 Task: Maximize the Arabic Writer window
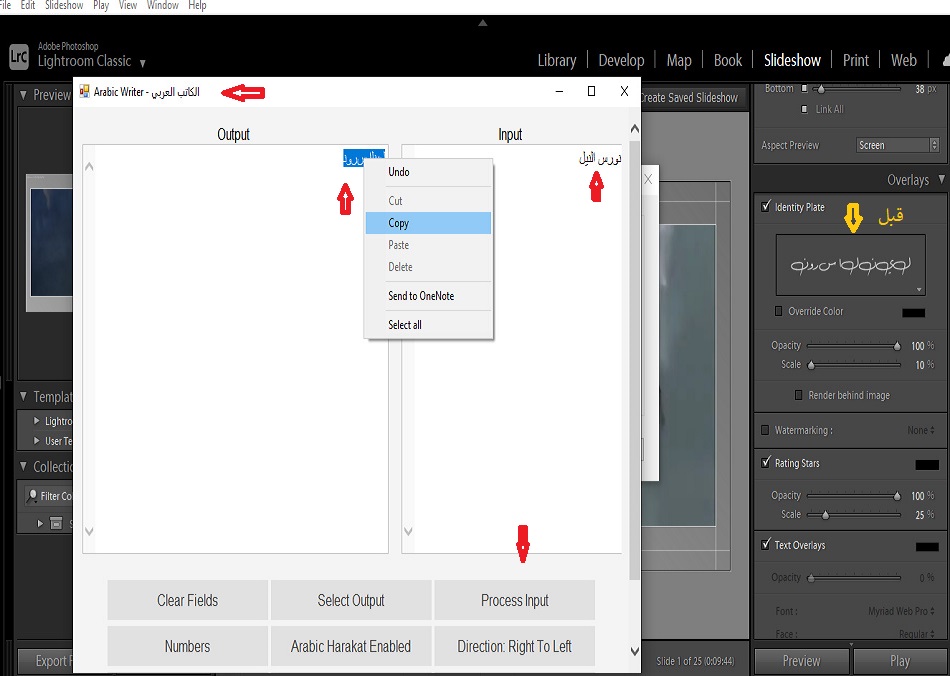(591, 92)
